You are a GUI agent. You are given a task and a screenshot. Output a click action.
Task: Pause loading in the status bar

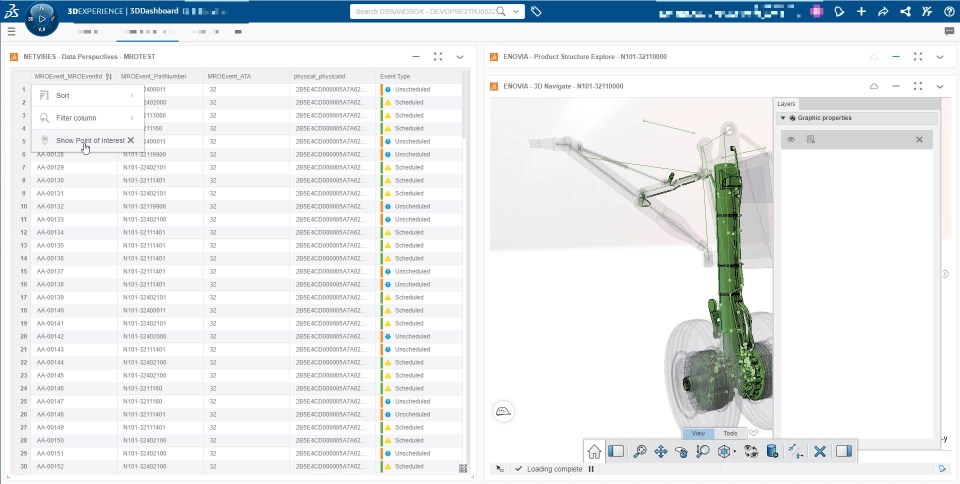pyautogui.click(x=591, y=469)
